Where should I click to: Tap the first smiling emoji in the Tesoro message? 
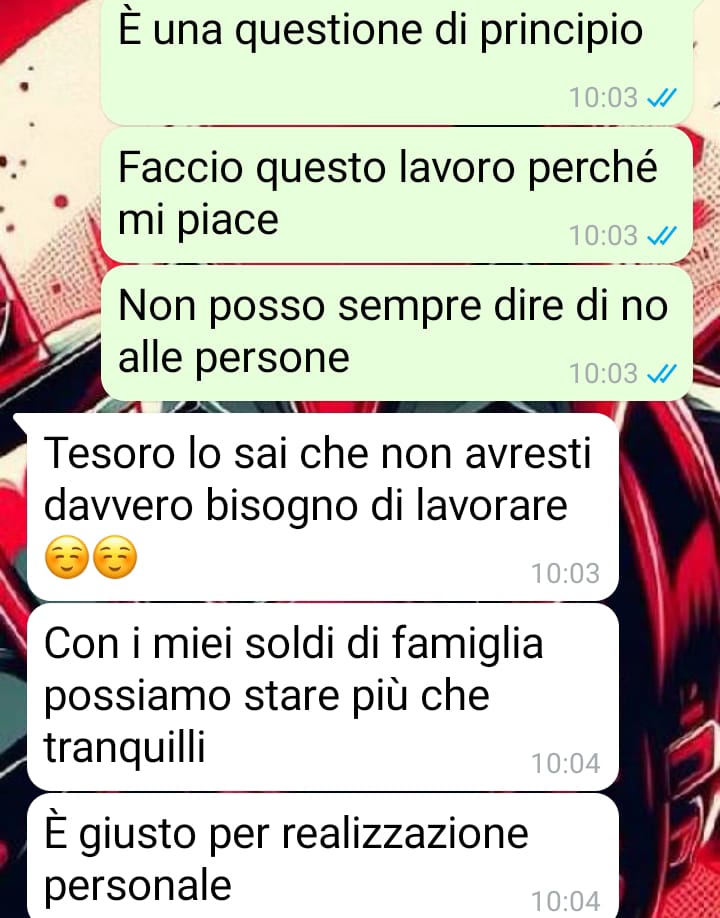67,557
